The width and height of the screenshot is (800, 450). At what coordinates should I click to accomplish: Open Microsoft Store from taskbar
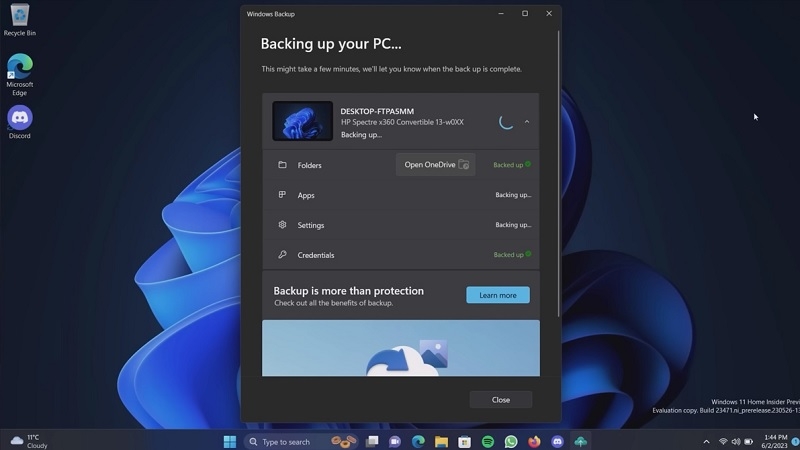[x=464, y=441]
